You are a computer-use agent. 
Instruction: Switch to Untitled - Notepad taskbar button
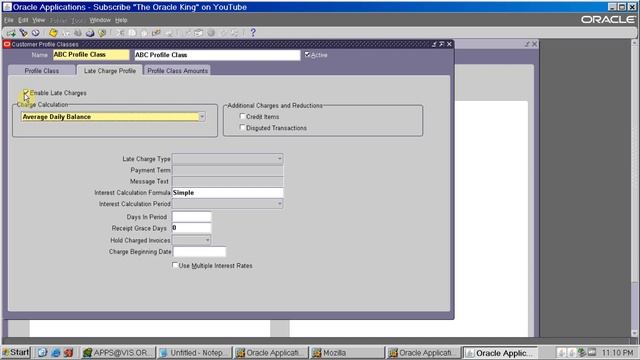(194, 353)
